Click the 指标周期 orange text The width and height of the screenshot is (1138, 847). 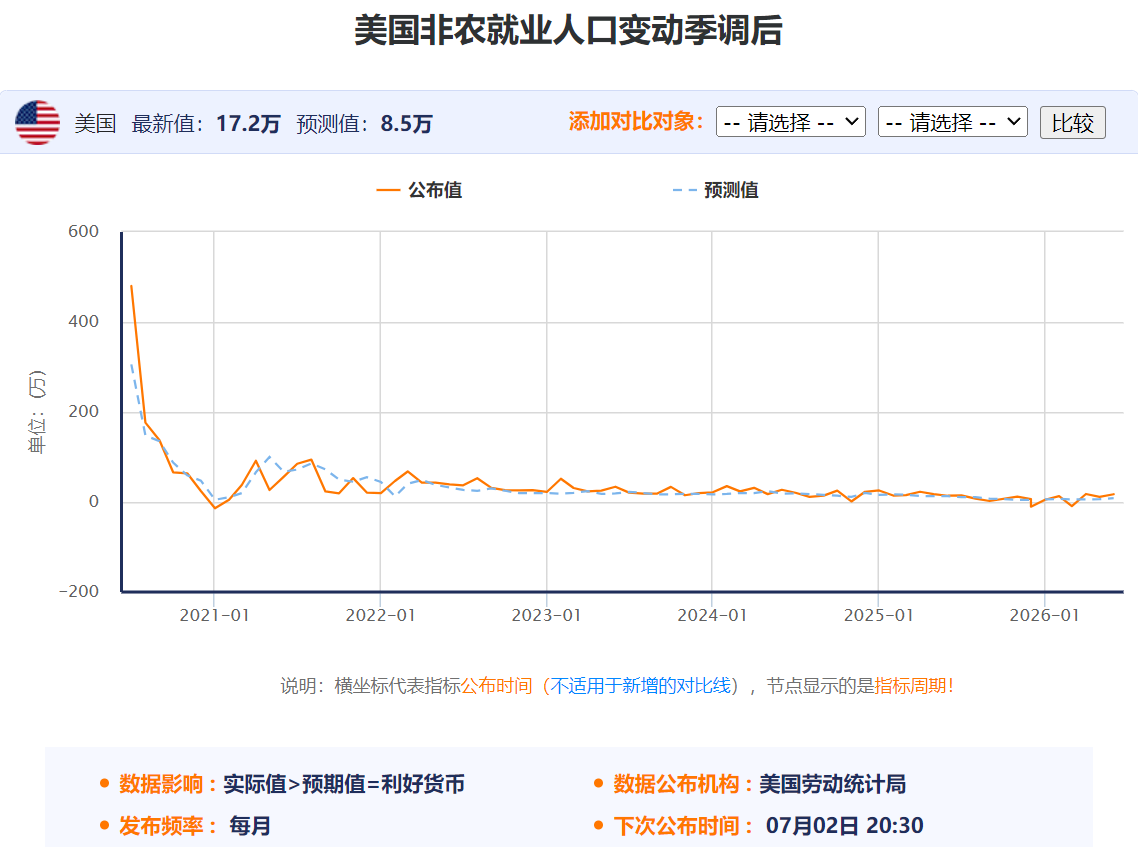[910, 686]
